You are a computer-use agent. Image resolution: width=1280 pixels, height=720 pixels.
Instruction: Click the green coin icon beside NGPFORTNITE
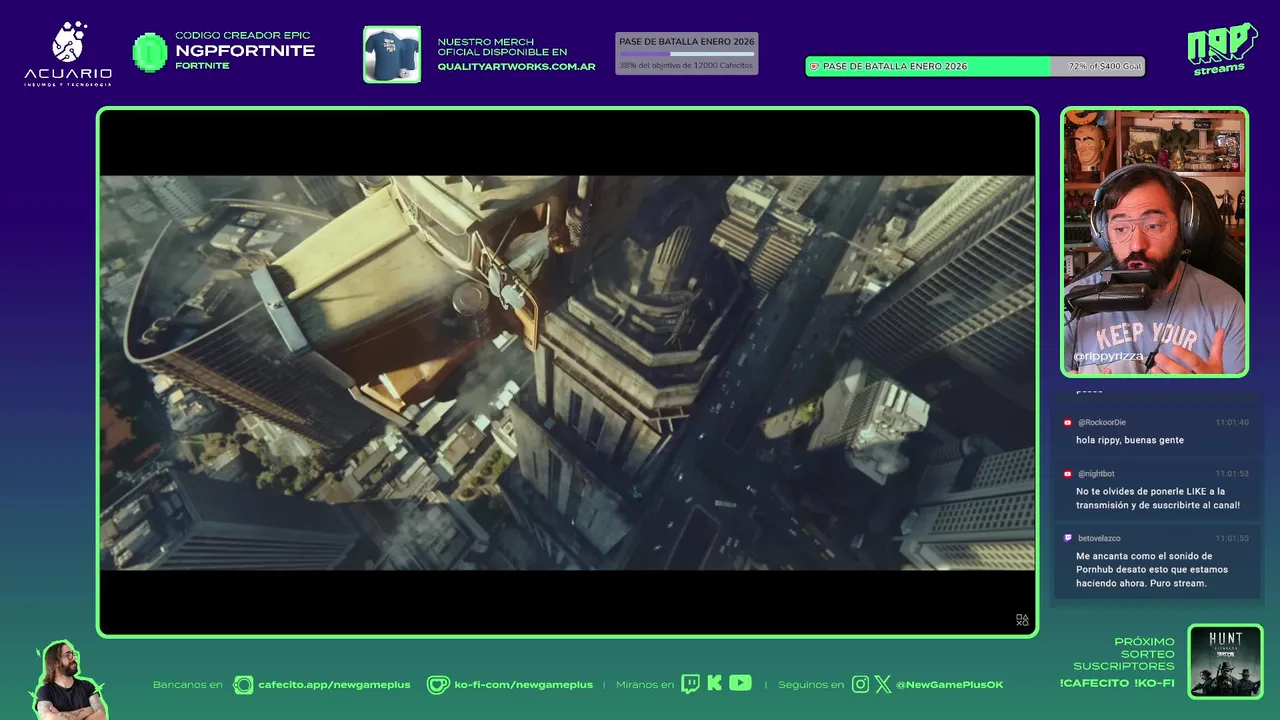tap(150, 52)
